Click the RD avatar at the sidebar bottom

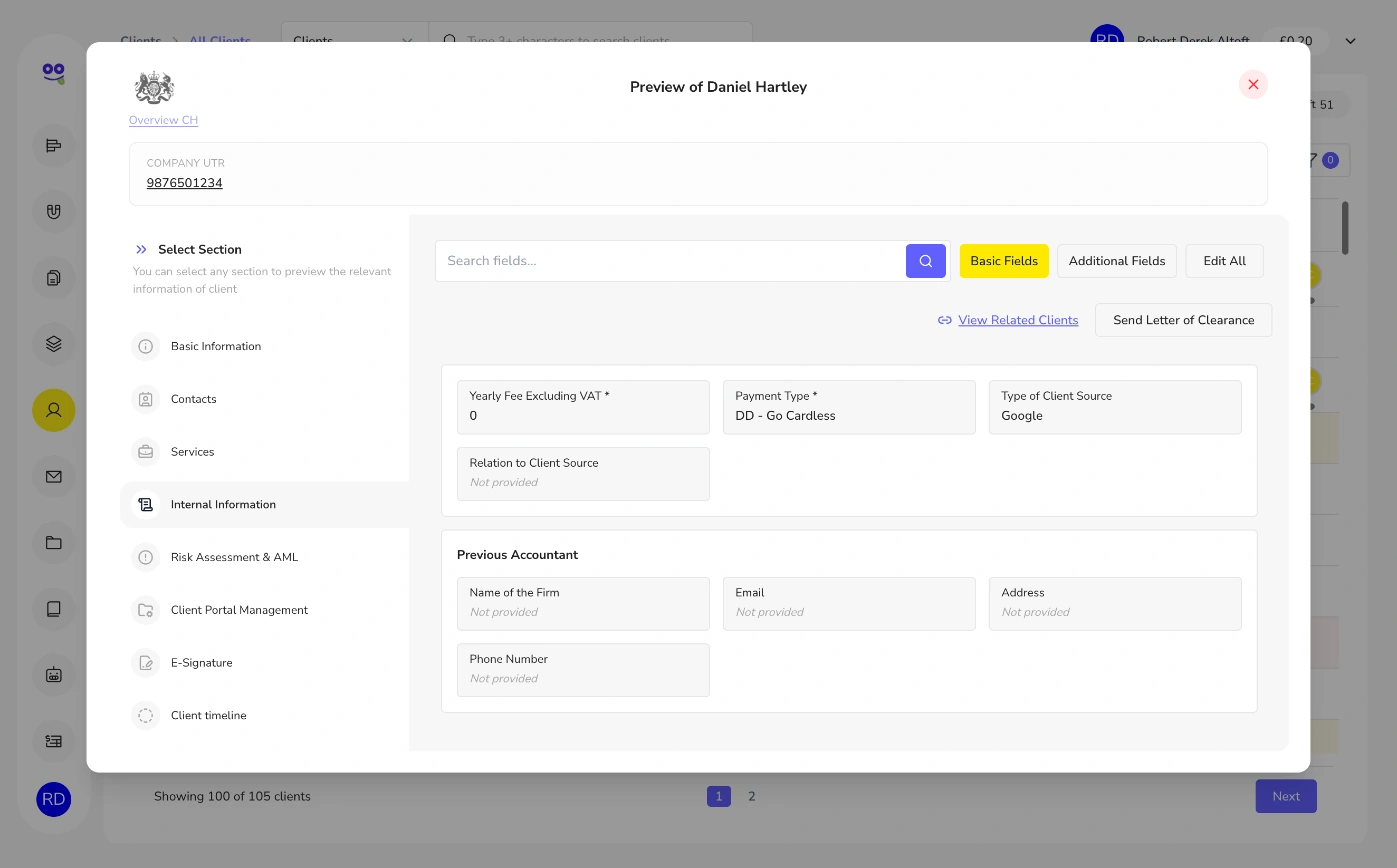pos(54,800)
